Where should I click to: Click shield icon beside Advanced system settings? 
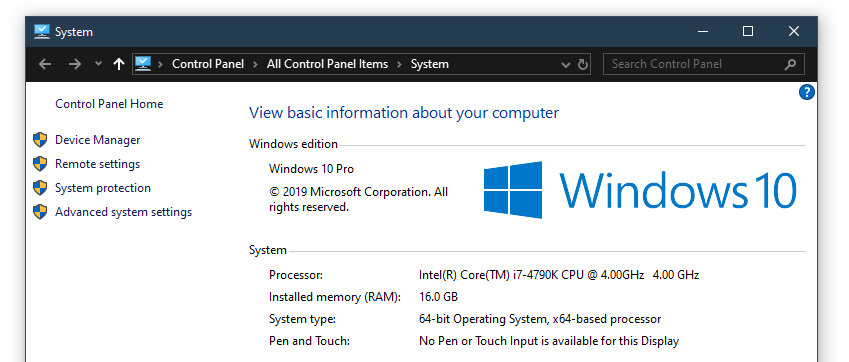(40, 212)
